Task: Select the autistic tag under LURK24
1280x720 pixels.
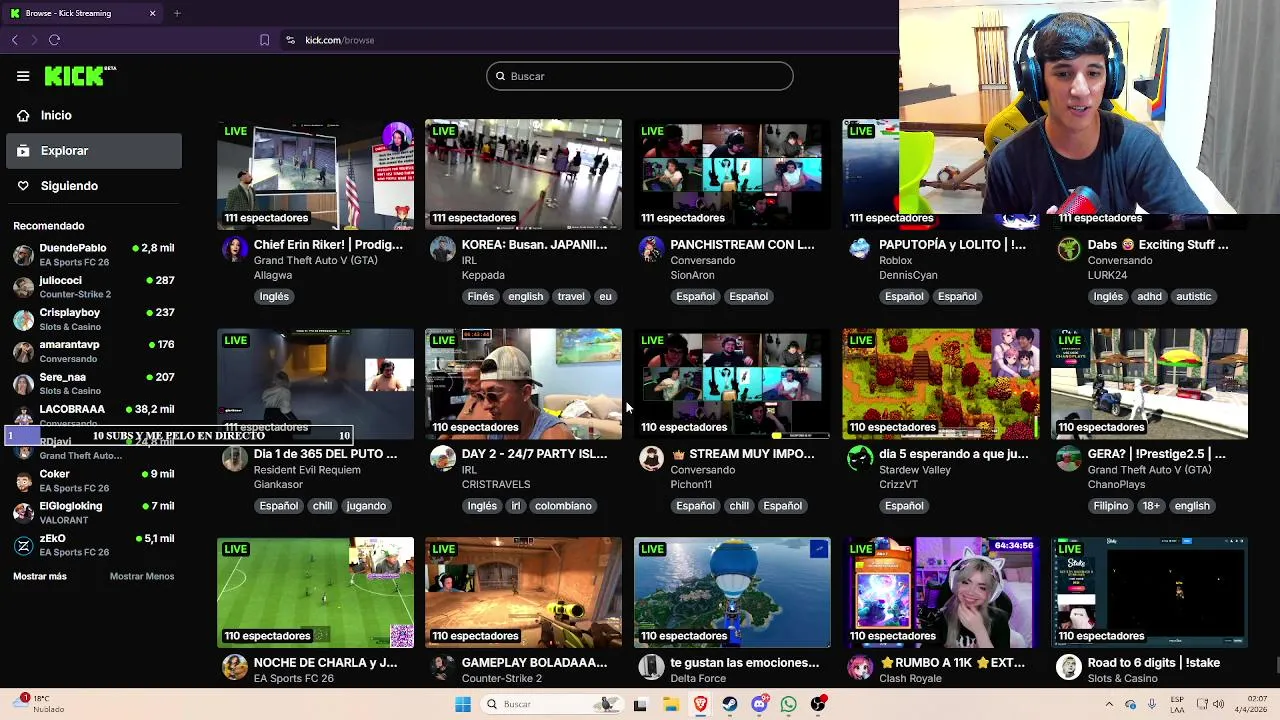Action: tap(1194, 296)
